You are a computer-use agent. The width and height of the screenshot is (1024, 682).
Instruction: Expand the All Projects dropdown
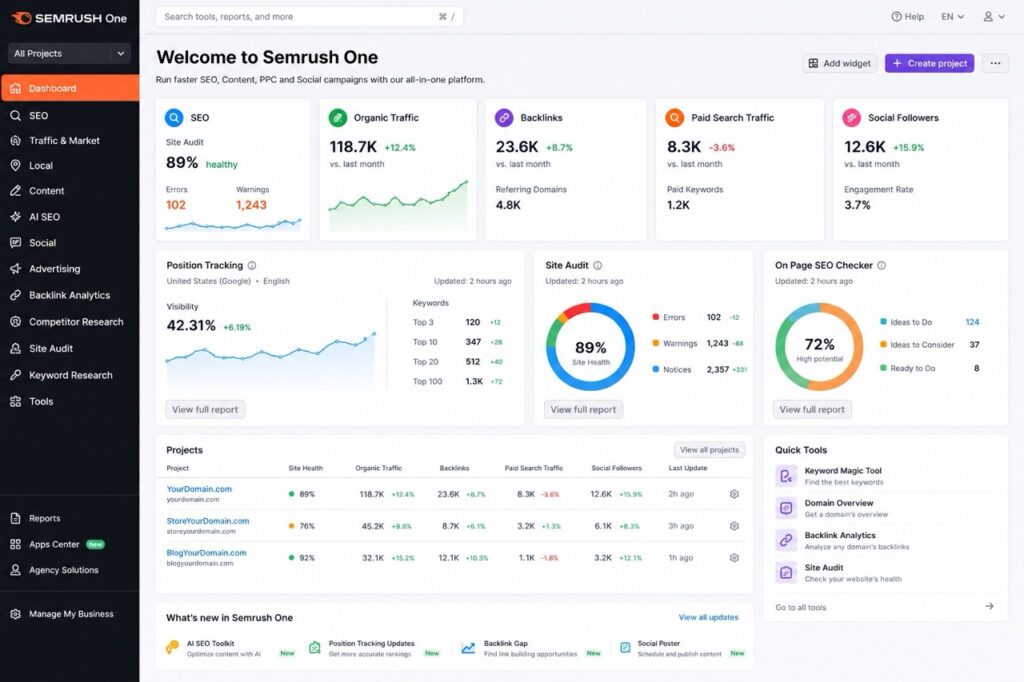(x=69, y=54)
